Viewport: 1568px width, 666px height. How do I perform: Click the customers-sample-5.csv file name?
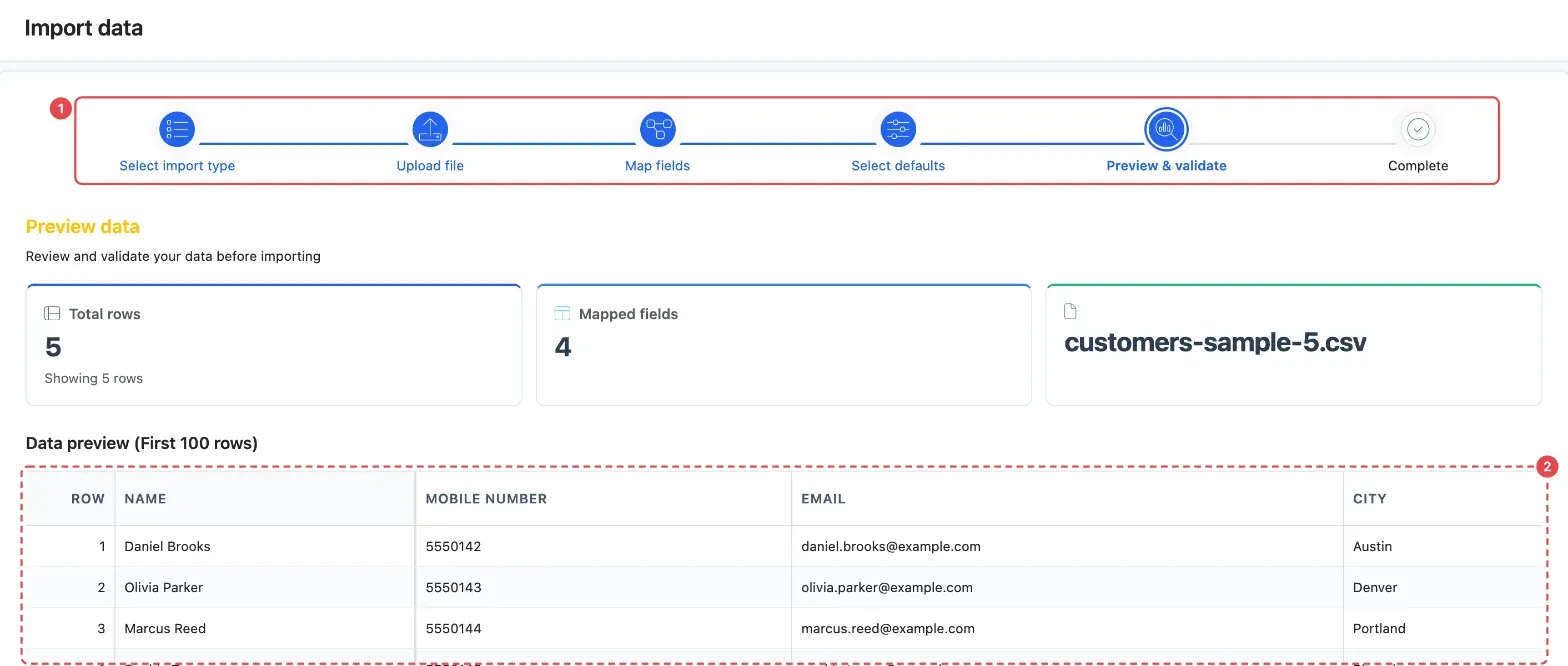[x=1215, y=343]
